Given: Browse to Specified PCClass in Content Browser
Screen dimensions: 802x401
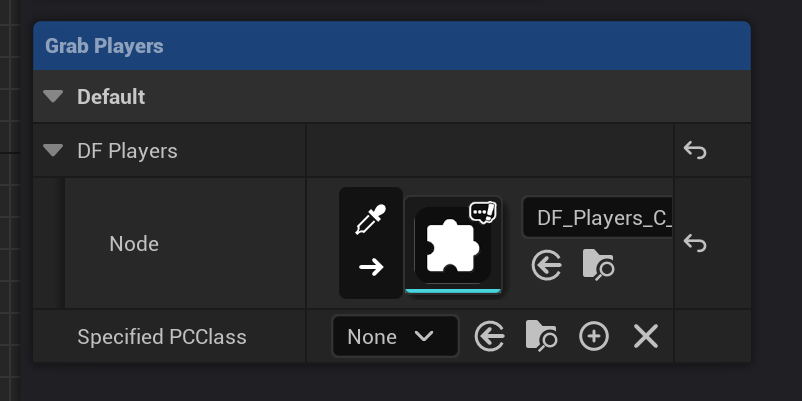Looking at the screenshot, I should (x=541, y=337).
